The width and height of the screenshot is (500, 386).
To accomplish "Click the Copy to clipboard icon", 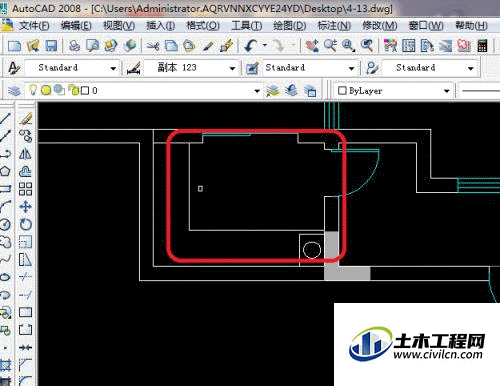I will click(x=171, y=46).
